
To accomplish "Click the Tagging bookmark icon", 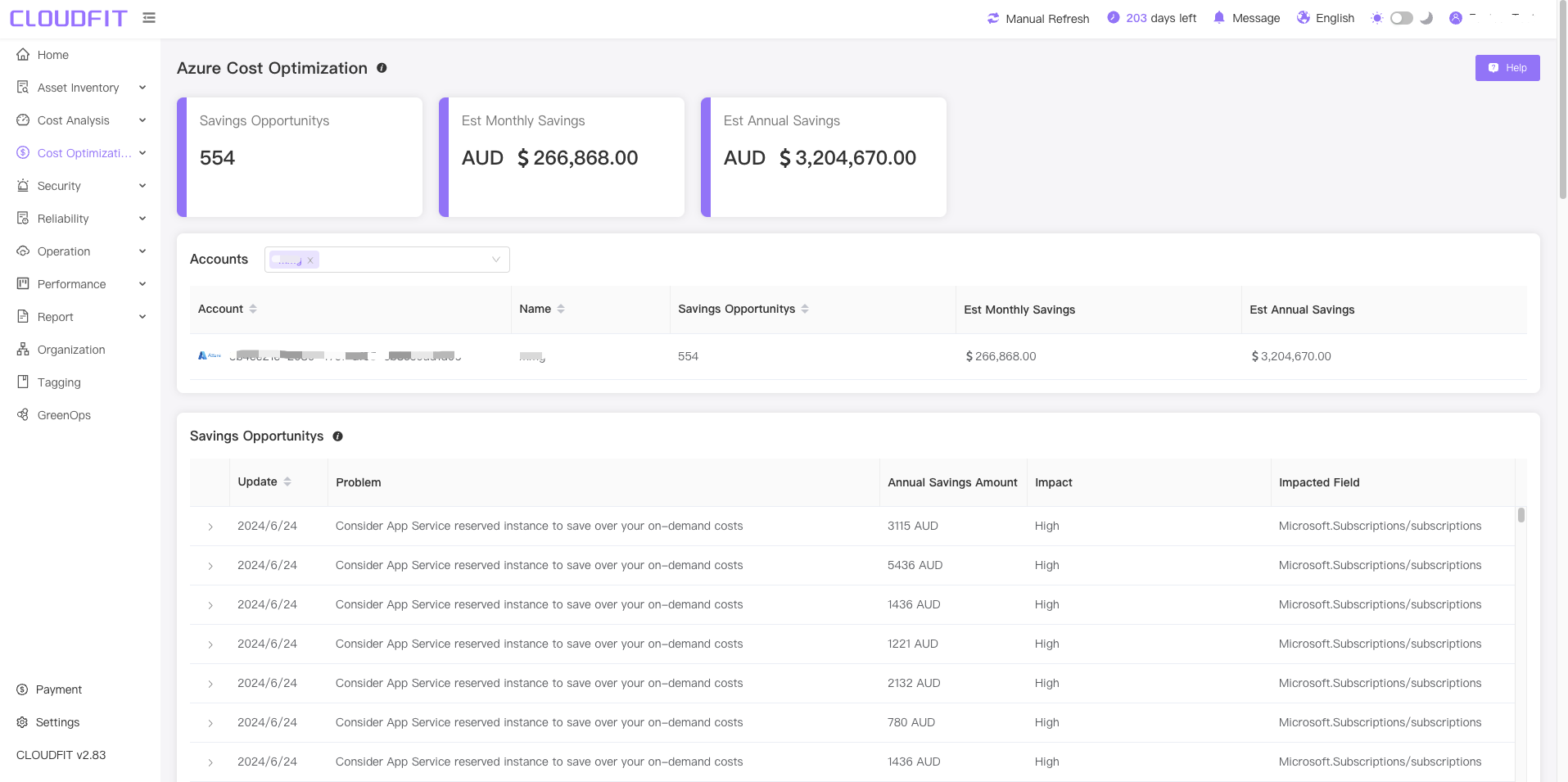I will click(x=23, y=382).
